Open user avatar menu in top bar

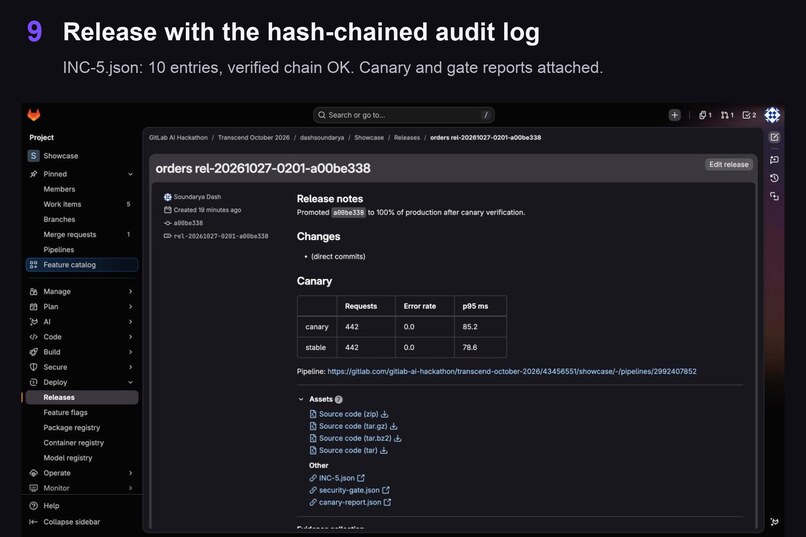(772, 115)
